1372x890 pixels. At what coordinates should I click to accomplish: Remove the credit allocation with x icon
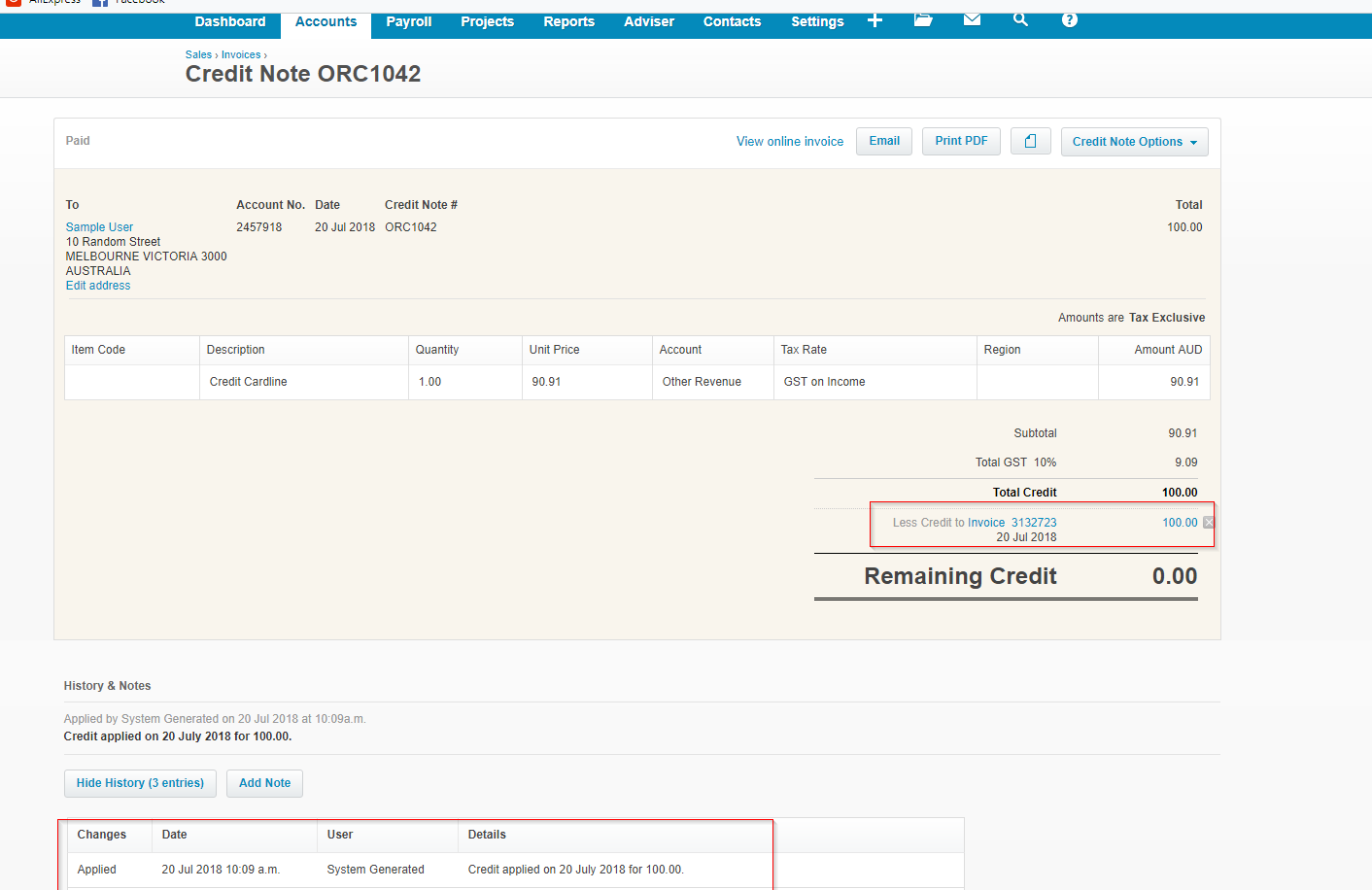[x=1209, y=523]
